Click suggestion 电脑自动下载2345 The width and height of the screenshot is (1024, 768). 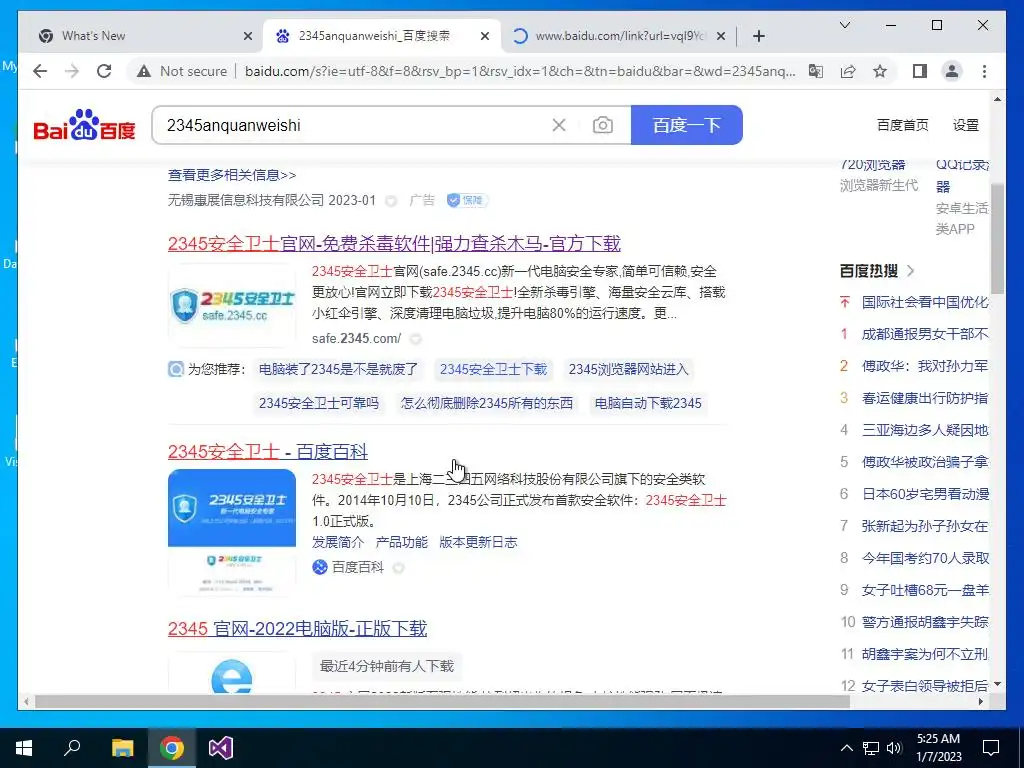tap(648, 403)
